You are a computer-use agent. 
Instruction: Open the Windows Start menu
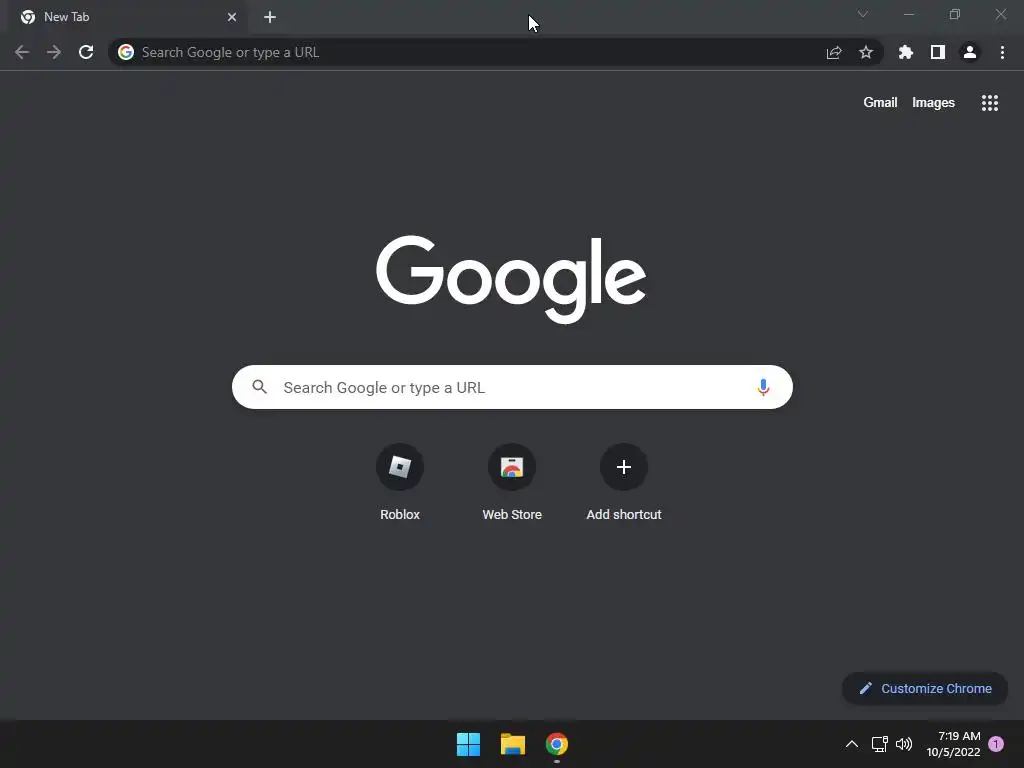(x=468, y=744)
